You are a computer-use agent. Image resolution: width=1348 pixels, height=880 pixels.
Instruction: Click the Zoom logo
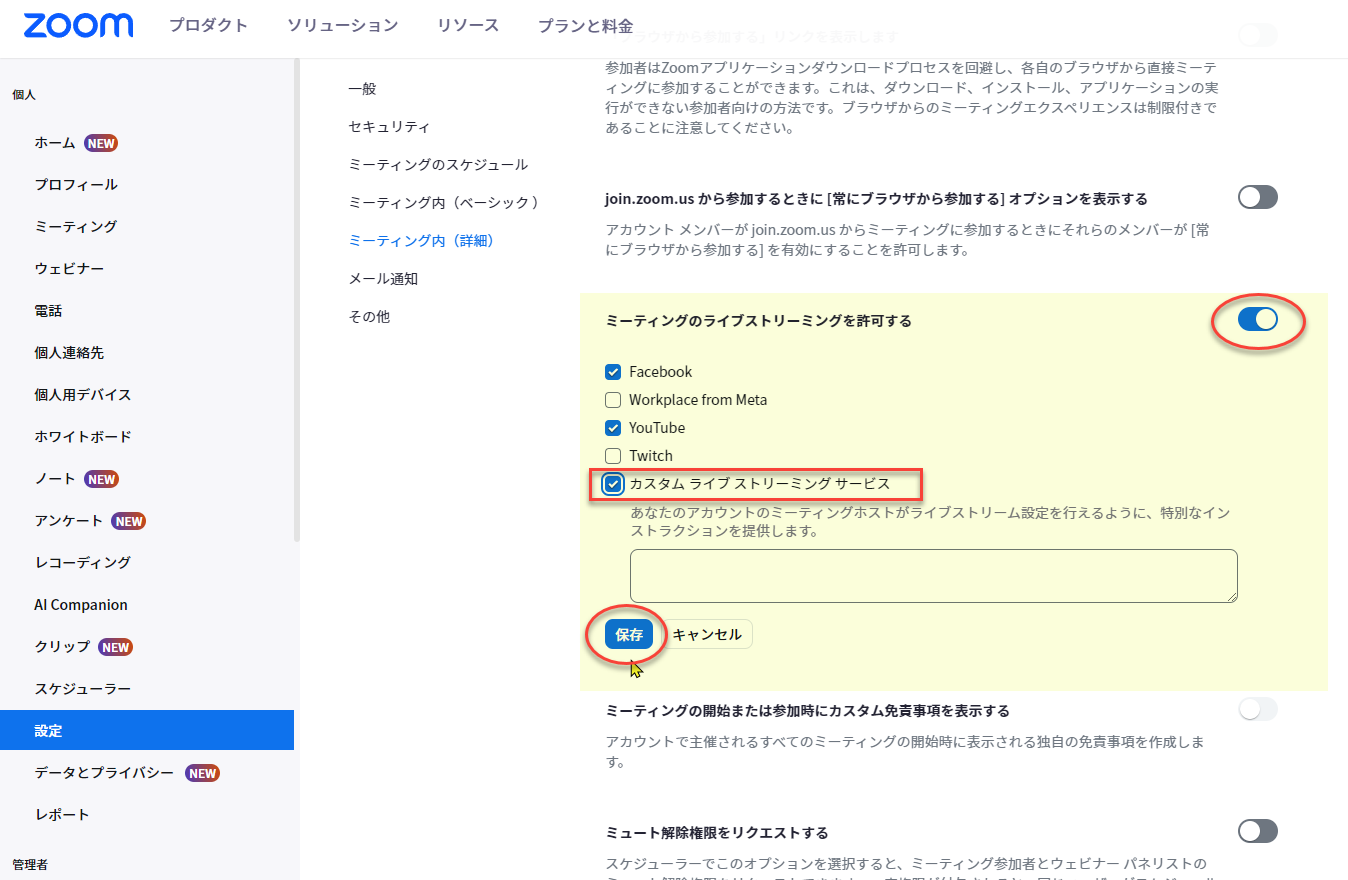tap(78, 26)
